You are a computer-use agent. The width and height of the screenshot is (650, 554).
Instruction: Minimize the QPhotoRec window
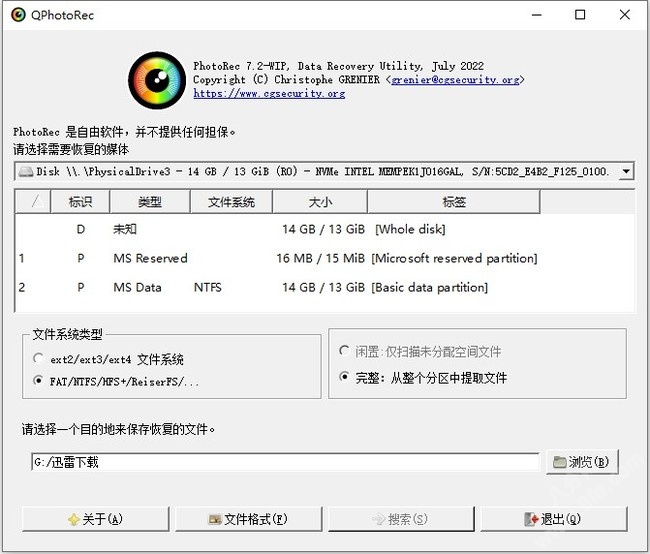coord(537,15)
